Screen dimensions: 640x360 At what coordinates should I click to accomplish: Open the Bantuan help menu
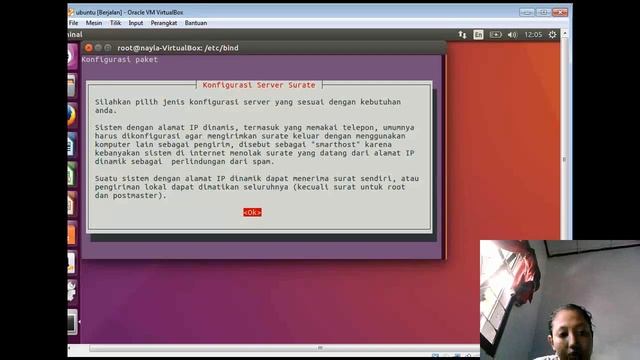coord(196,23)
